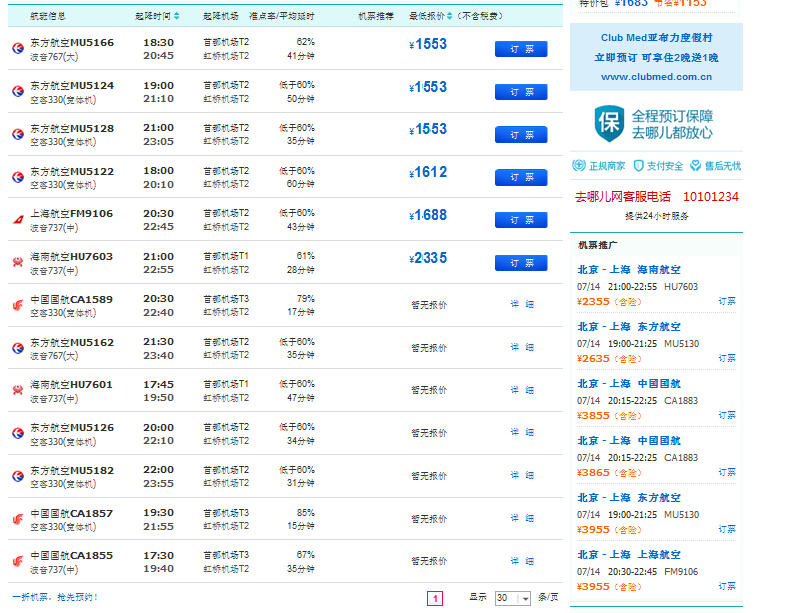Click the 机票推广 section heading
Viewport: 788px width, 613px height.
tap(598, 245)
